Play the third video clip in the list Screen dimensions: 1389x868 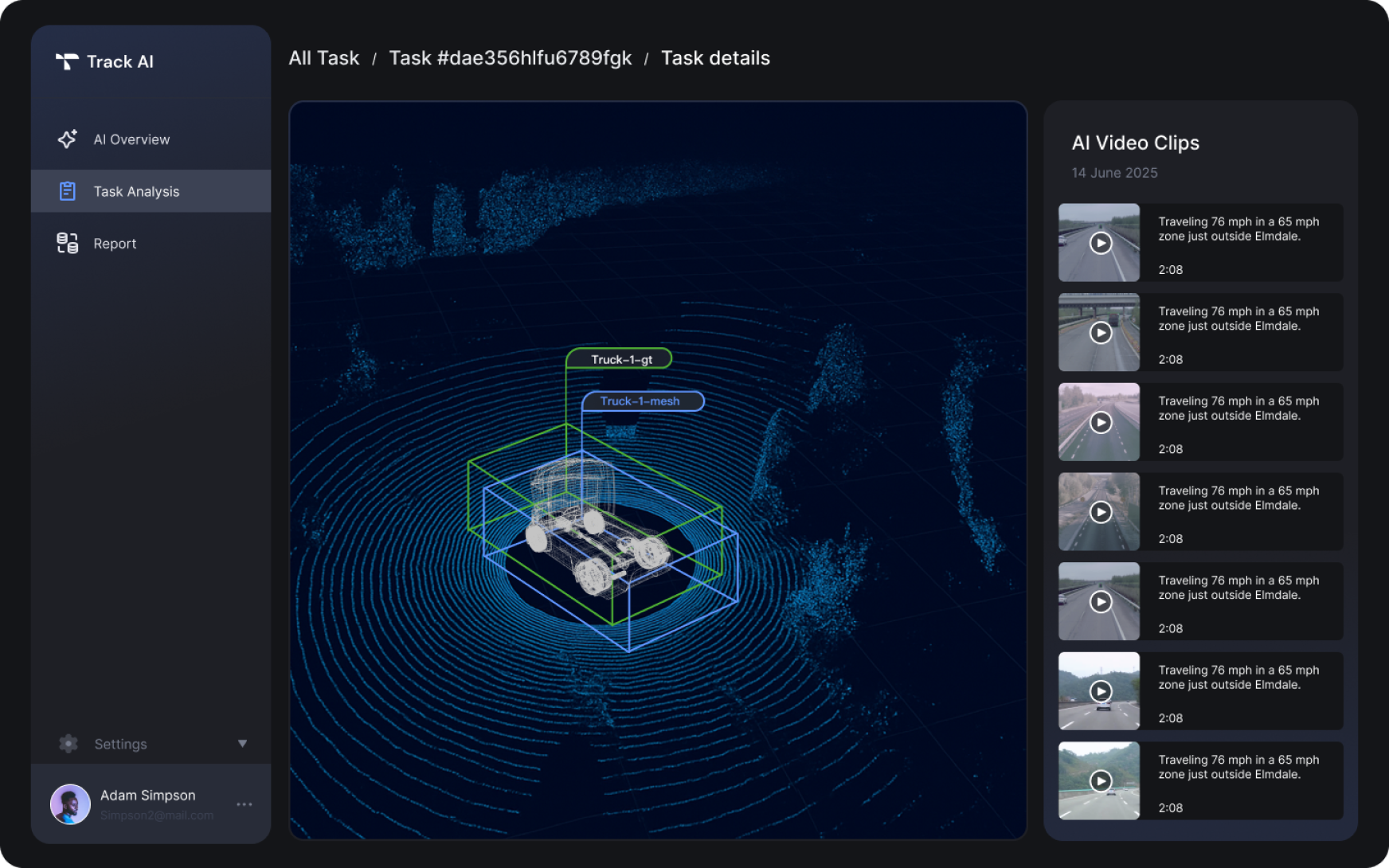click(1101, 422)
